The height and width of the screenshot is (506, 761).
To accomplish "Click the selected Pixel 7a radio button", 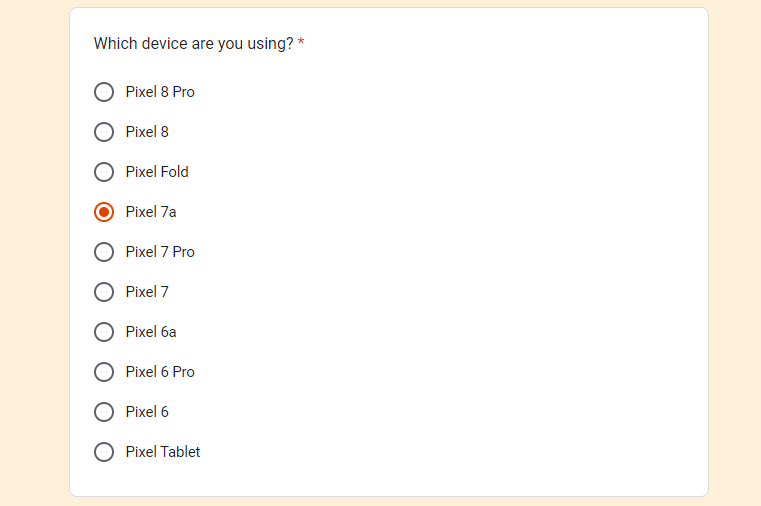I will [x=104, y=212].
